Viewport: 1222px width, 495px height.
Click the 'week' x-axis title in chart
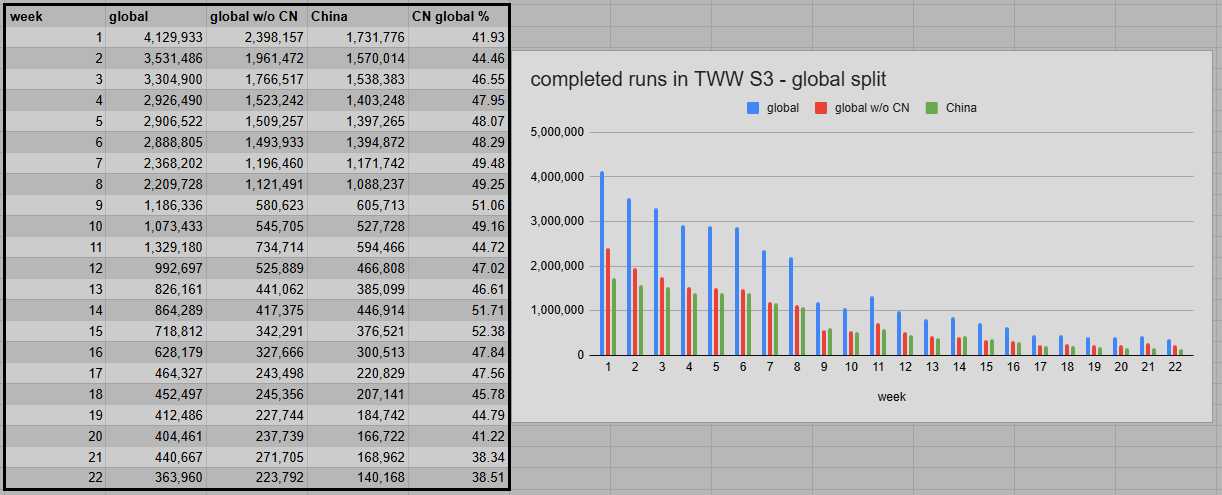pyautogui.click(x=891, y=397)
